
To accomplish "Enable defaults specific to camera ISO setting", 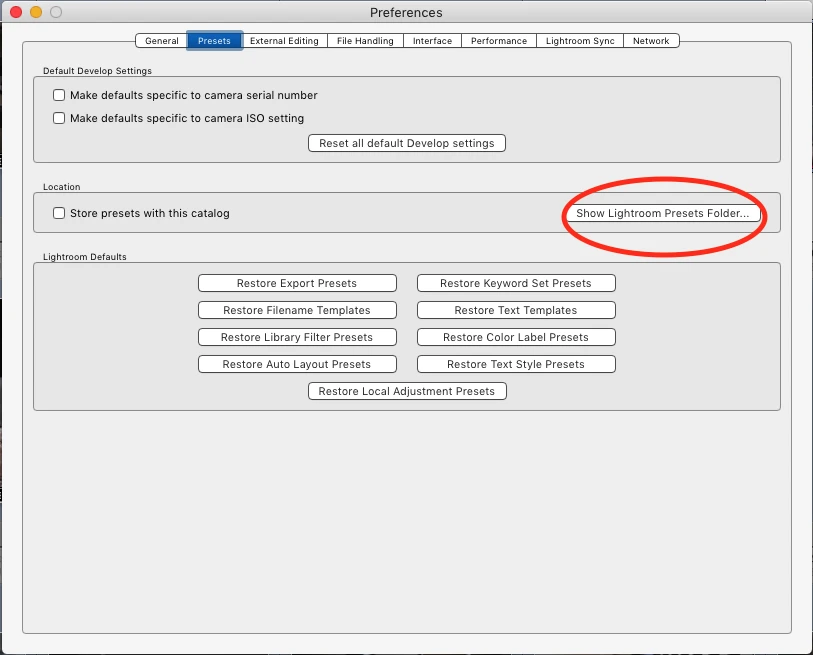I will click(x=59, y=118).
